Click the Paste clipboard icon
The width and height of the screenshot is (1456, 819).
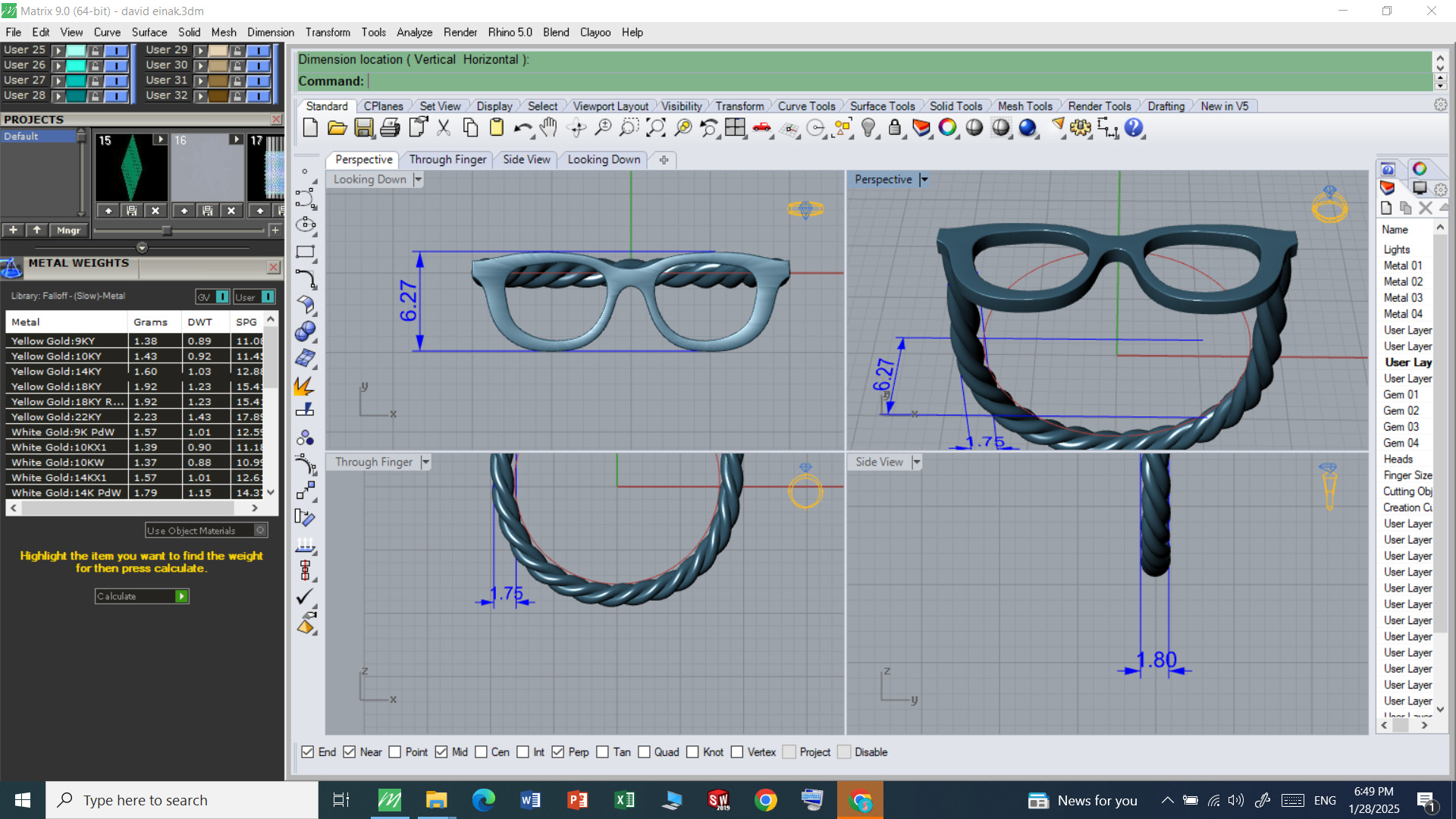point(497,127)
